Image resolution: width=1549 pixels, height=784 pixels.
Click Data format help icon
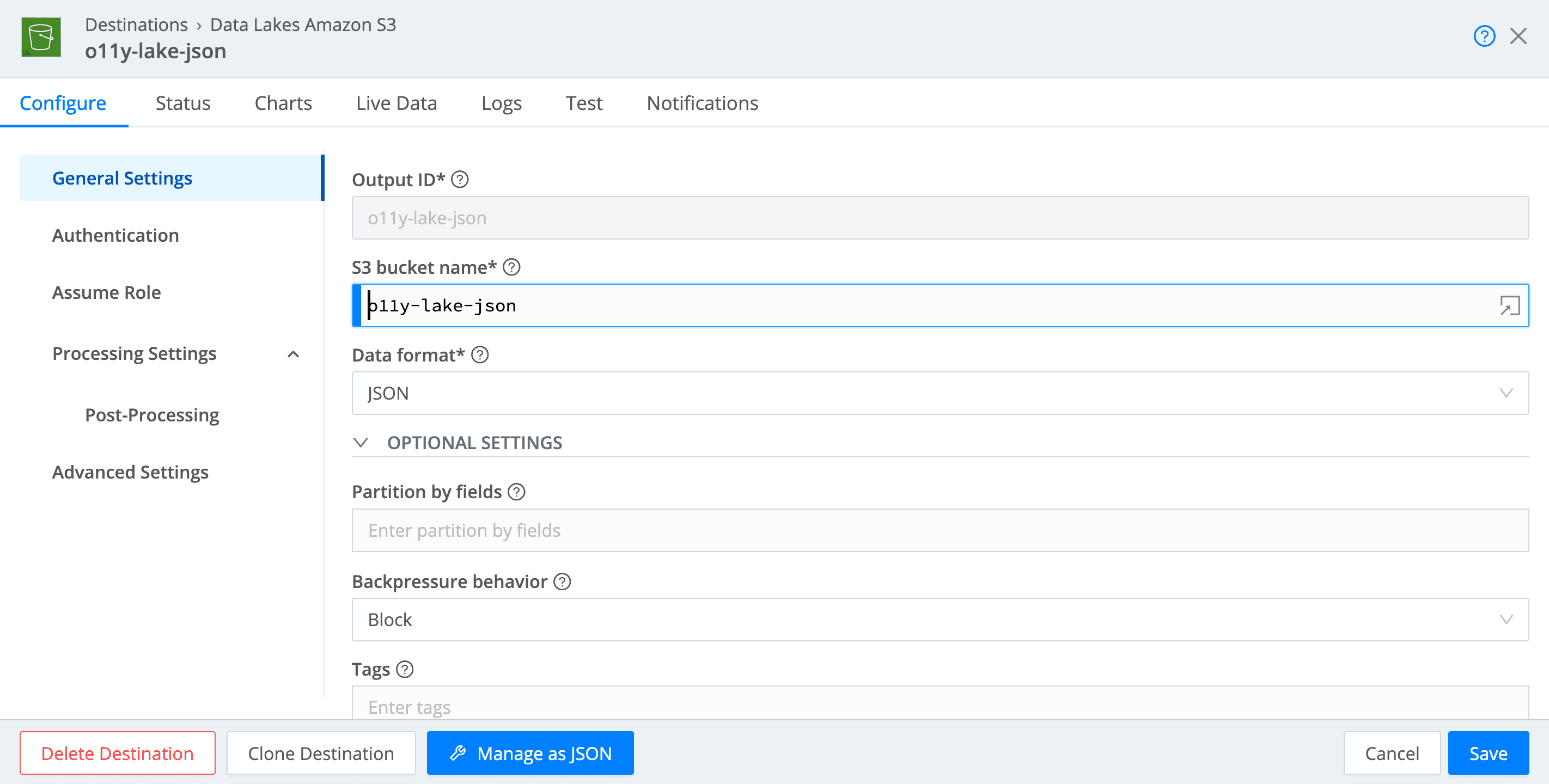click(x=480, y=355)
